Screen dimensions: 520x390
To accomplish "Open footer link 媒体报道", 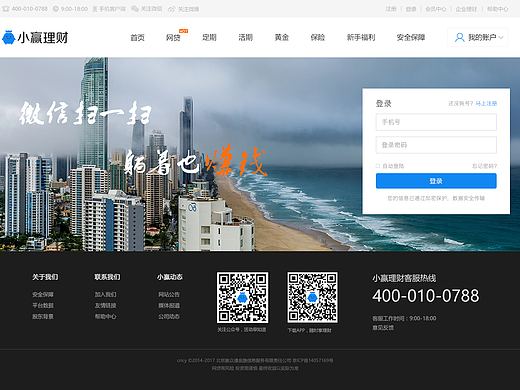I will tap(169, 305).
